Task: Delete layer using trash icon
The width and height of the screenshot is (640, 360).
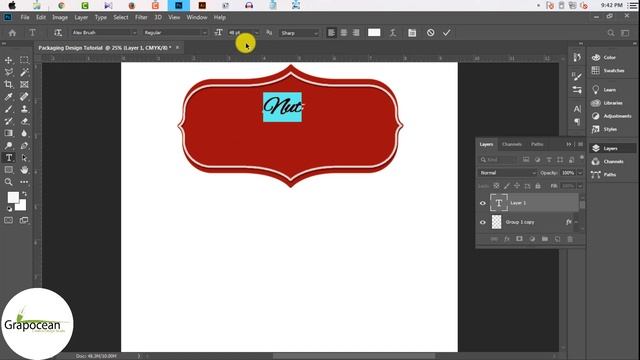Action: (x=570, y=239)
